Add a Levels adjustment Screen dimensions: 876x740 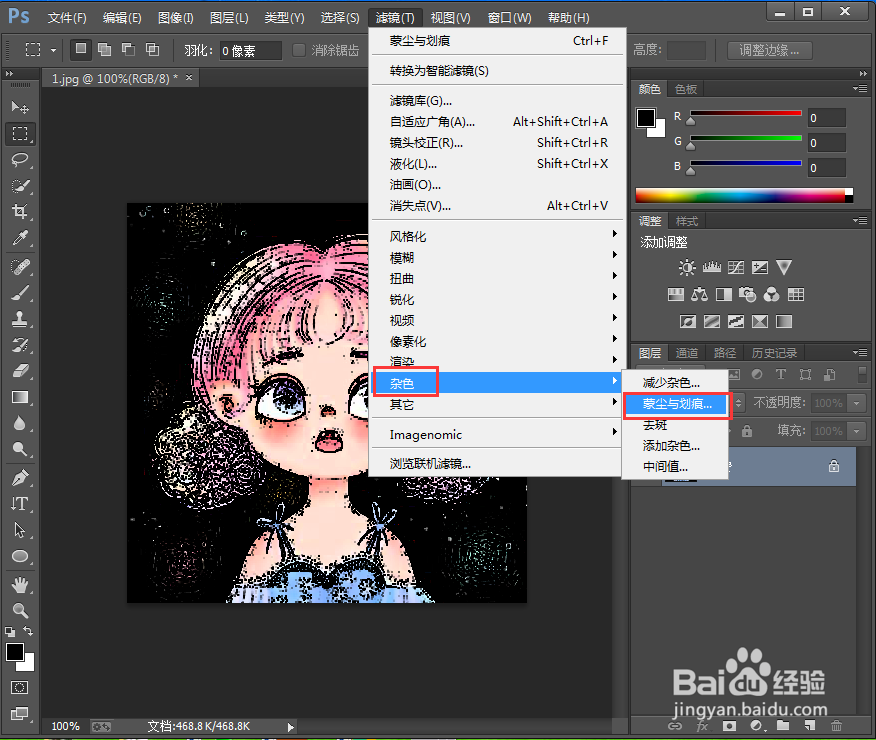pos(711,268)
